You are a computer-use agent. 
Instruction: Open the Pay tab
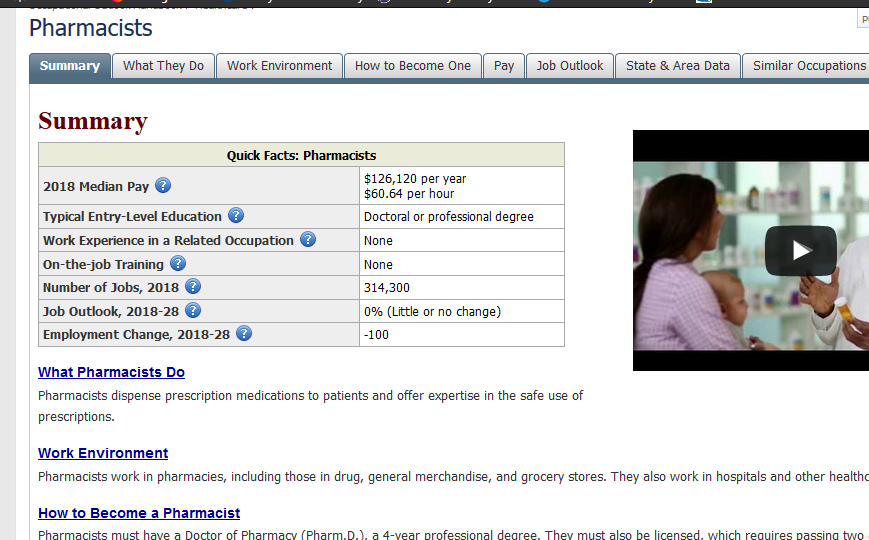[504, 66]
